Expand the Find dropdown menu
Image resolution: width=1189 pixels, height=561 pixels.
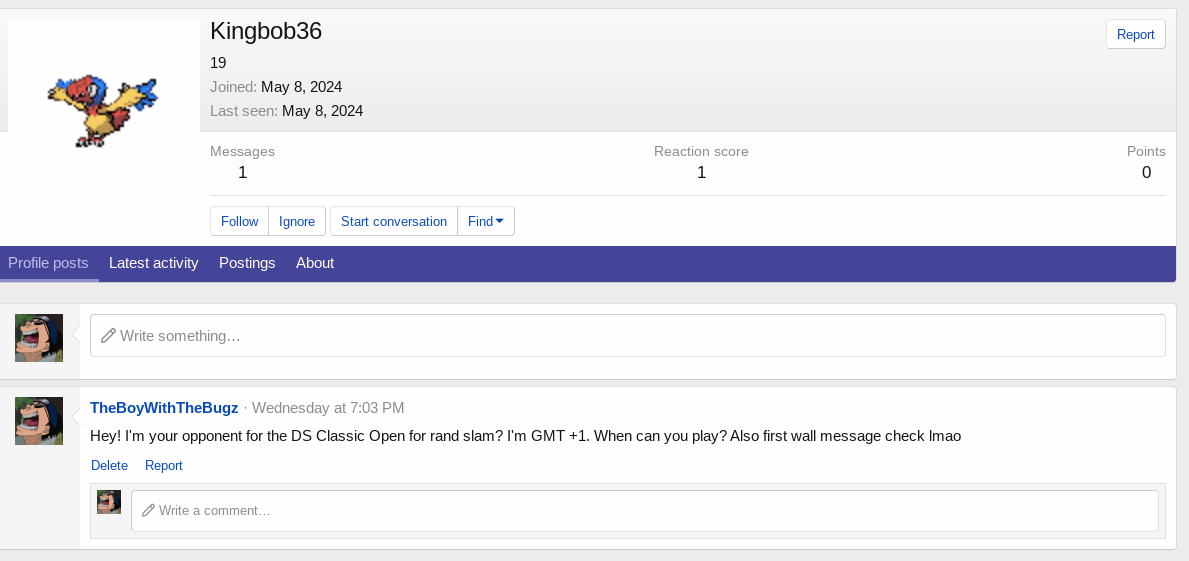[x=486, y=221]
